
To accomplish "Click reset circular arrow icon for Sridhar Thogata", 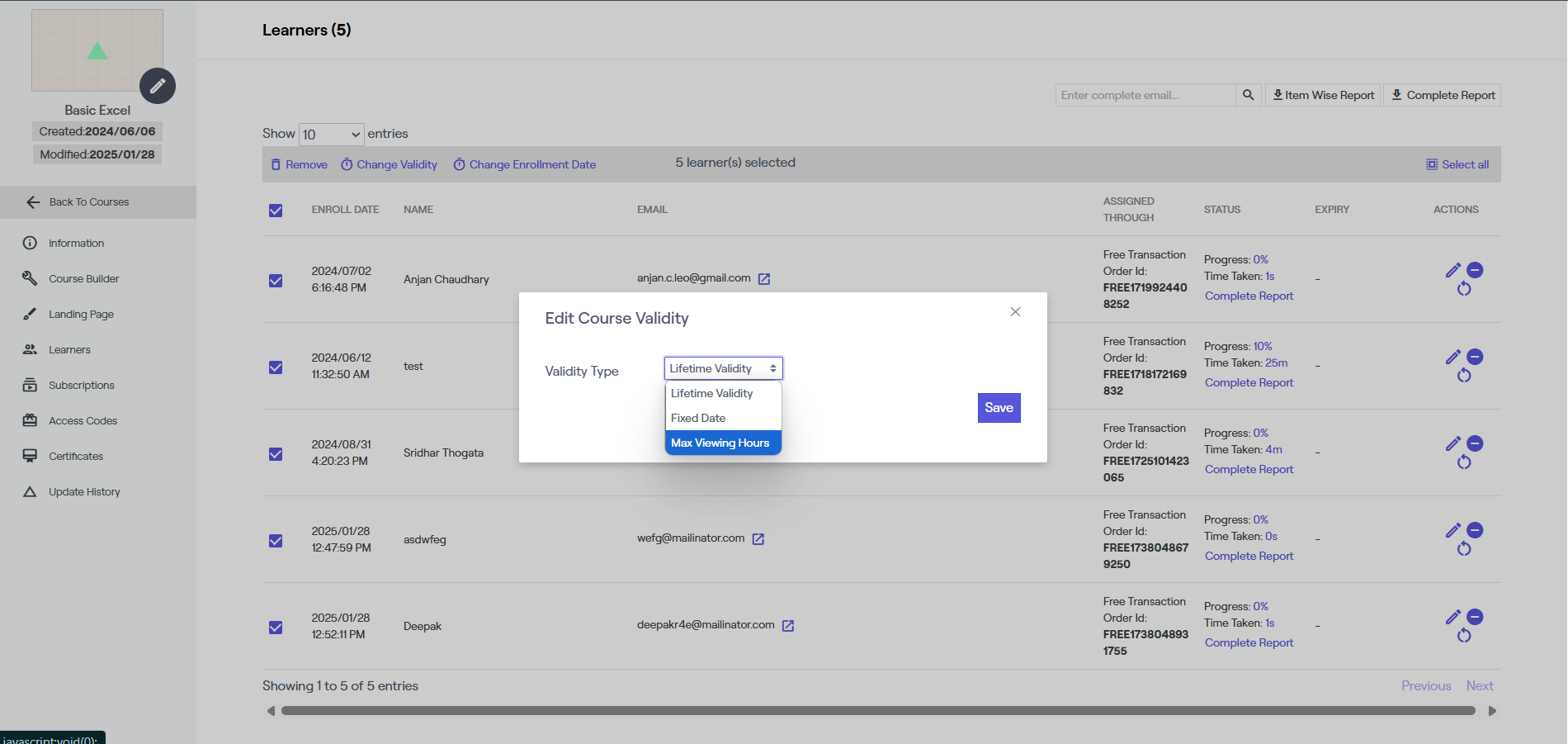I will [1464, 462].
